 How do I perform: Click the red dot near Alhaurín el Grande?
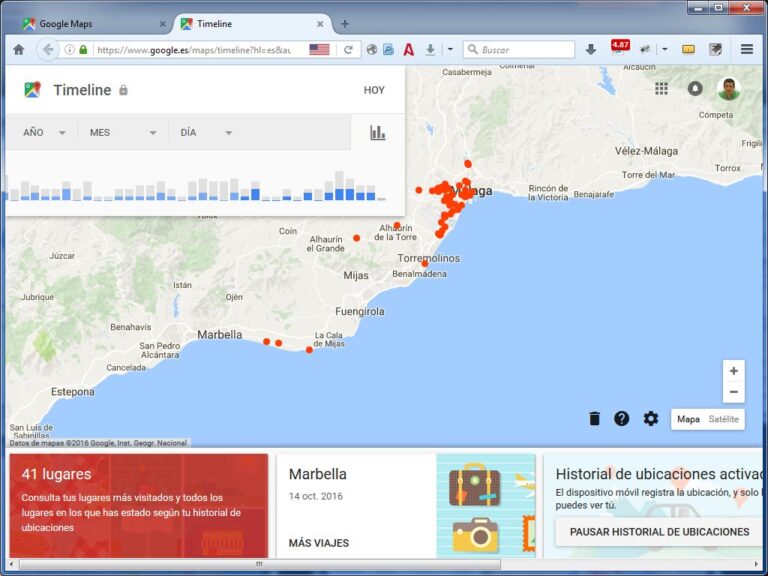pyautogui.click(x=357, y=238)
